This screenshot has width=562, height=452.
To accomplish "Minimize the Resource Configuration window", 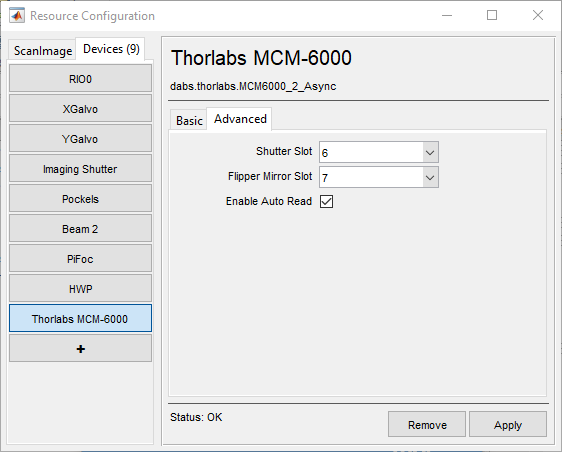I will click(447, 15).
